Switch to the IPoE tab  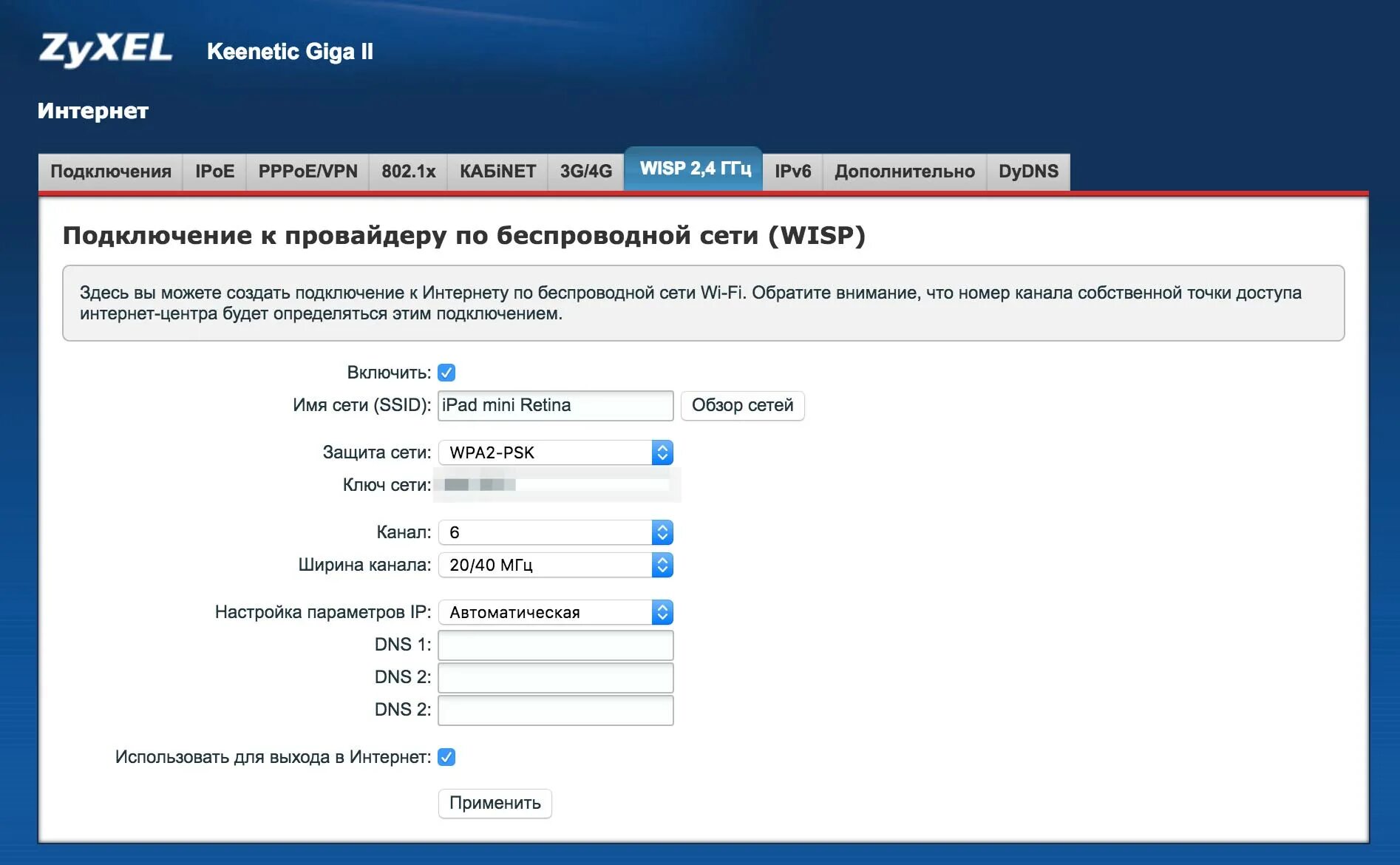[x=214, y=172]
